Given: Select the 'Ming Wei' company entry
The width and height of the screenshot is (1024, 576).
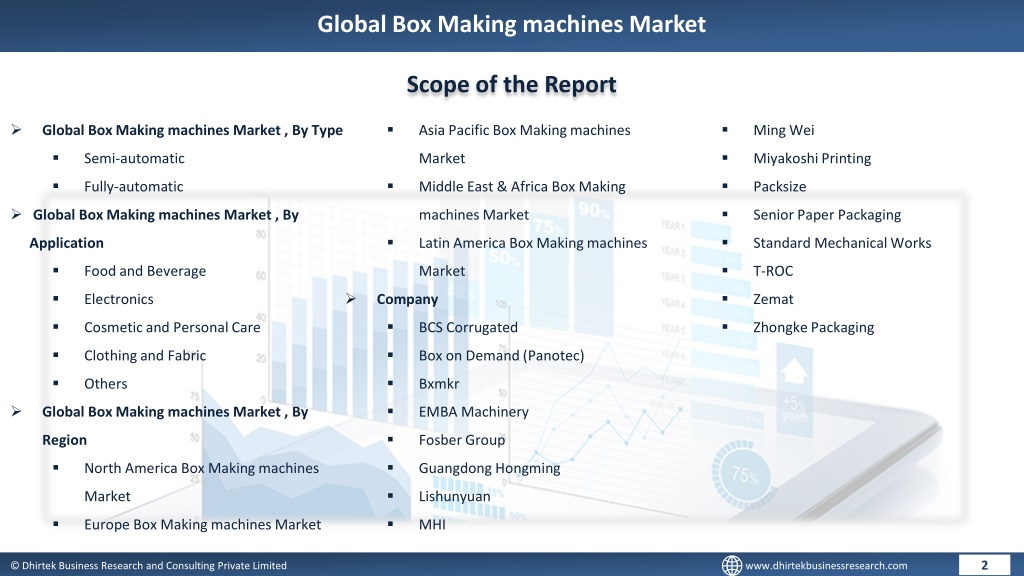Looking at the screenshot, I should pyautogui.click(x=784, y=130).
